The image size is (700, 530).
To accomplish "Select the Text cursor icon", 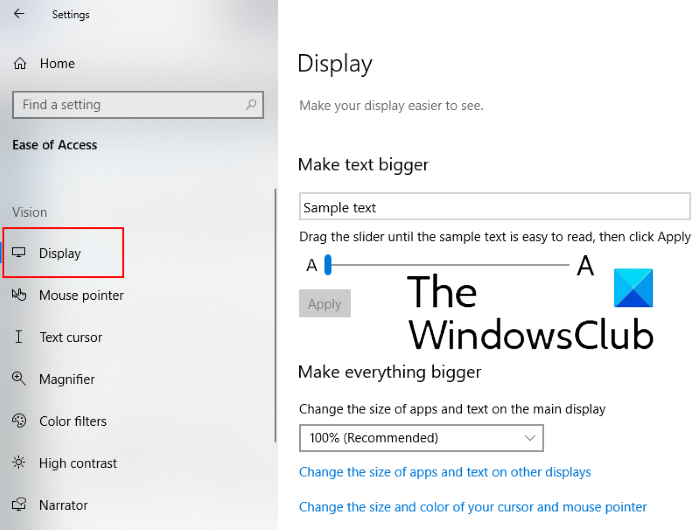I will coord(18,337).
